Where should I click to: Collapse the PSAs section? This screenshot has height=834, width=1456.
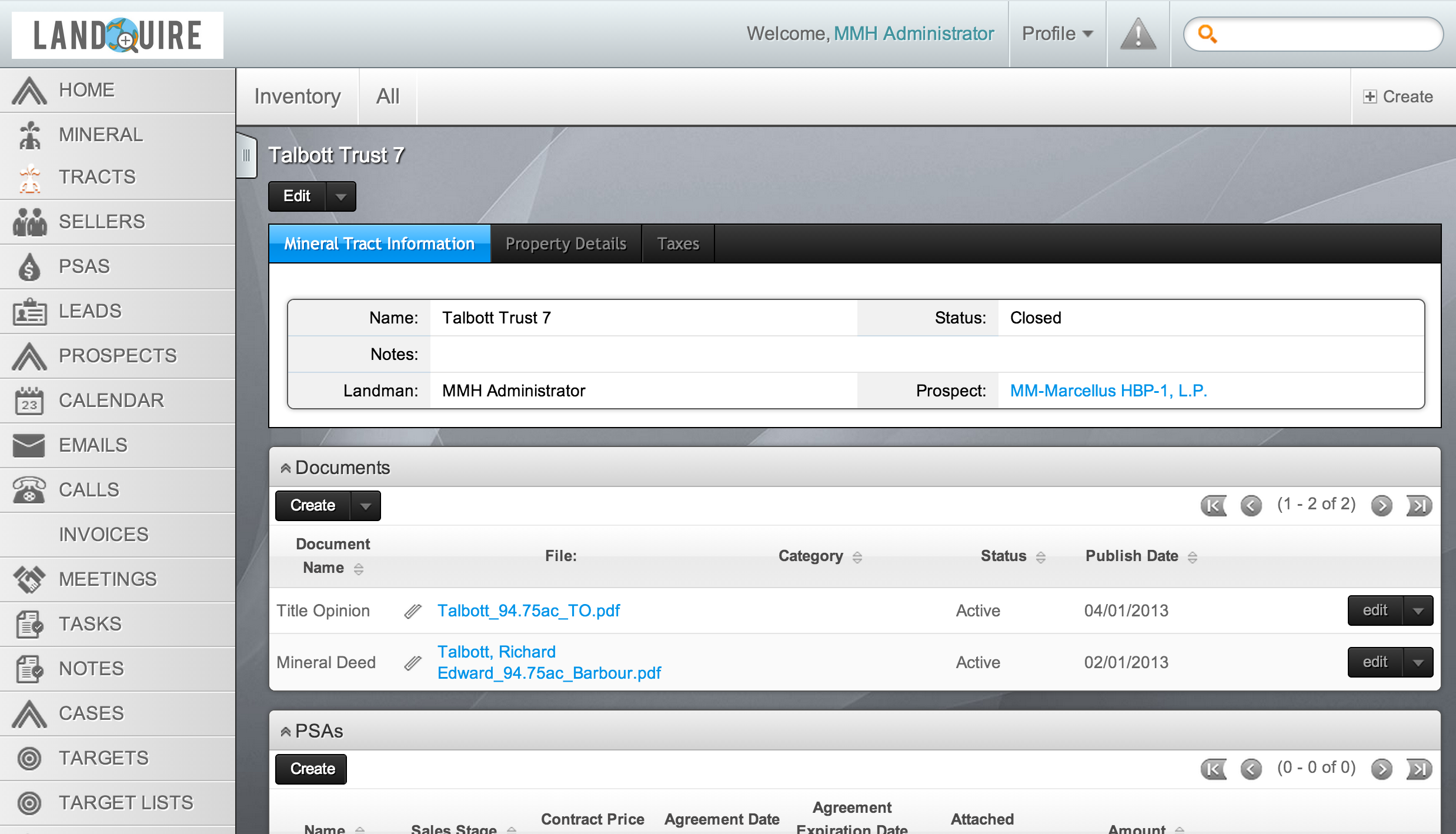tap(286, 732)
